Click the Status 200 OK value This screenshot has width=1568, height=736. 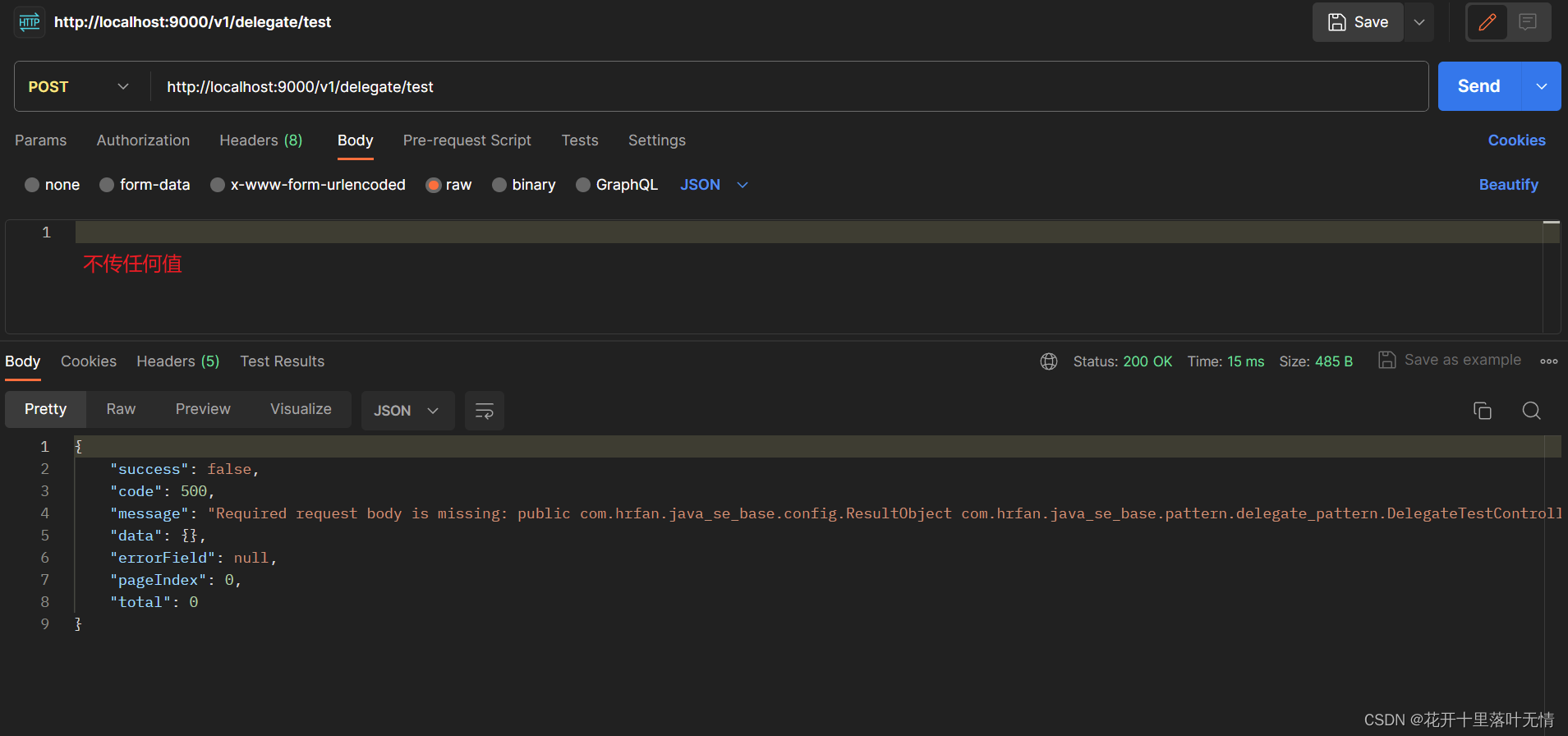(x=1147, y=361)
